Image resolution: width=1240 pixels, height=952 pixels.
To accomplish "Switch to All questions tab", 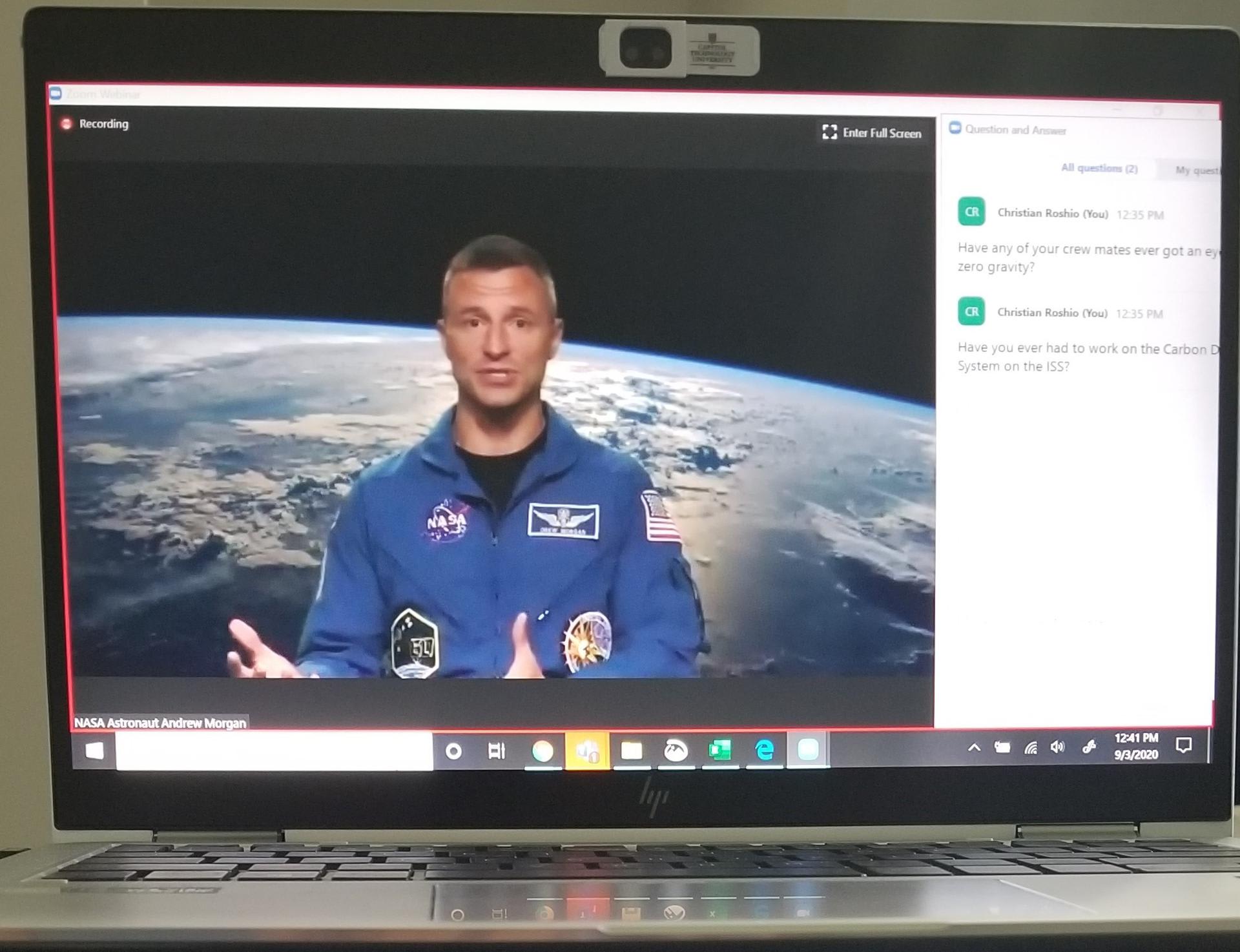I will pyautogui.click(x=1099, y=168).
